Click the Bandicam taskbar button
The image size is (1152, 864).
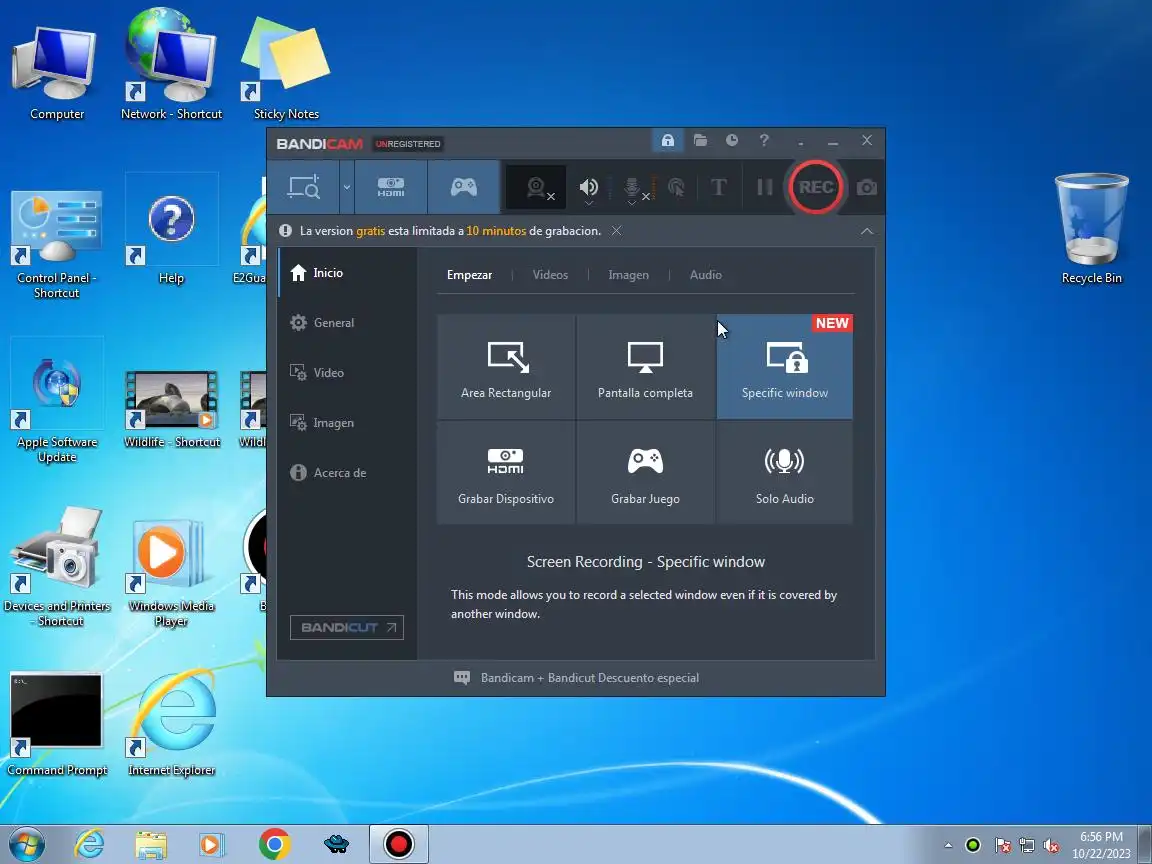398,845
